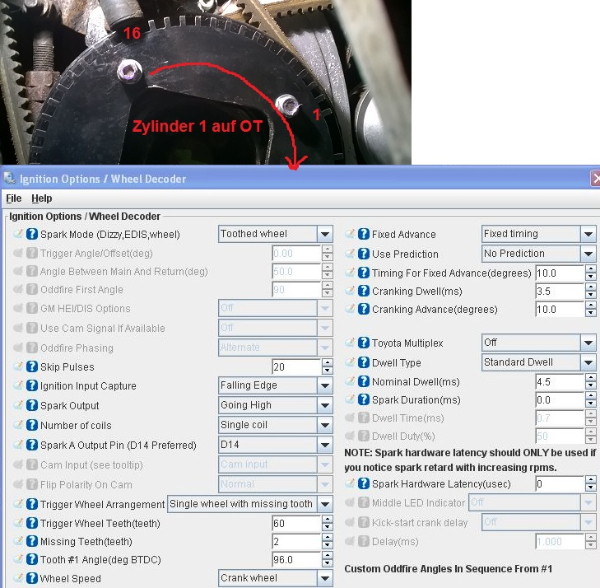The height and width of the screenshot is (588, 600).
Task: Click the help icon beside Spark Mode
Action: click(x=32, y=234)
